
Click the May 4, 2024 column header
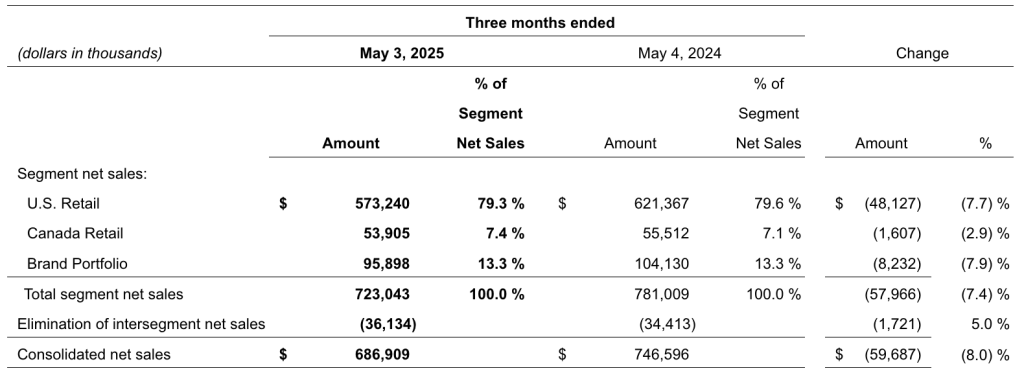click(680, 54)
